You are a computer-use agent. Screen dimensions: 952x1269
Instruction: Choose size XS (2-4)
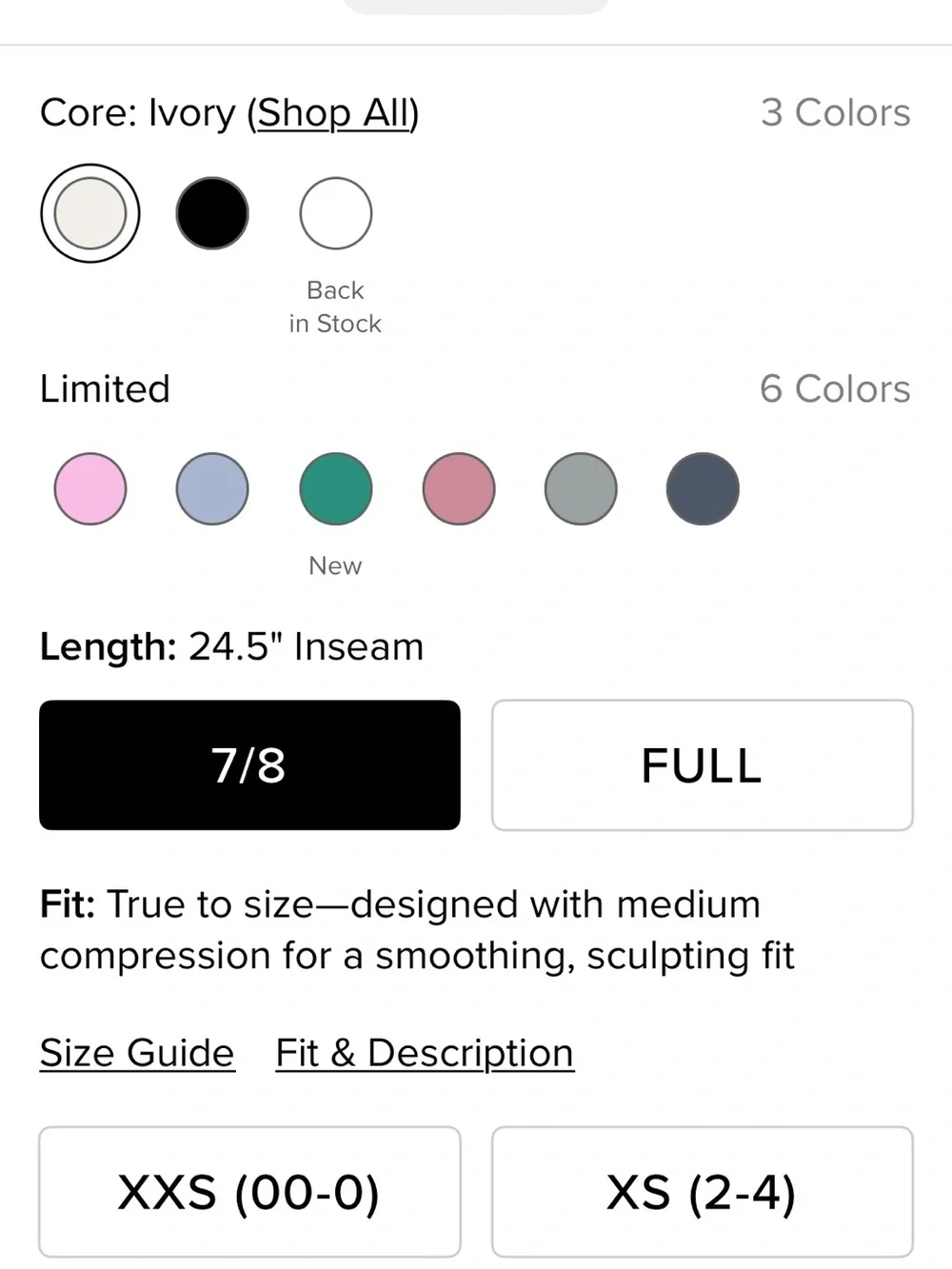(x=703, y=1192)
